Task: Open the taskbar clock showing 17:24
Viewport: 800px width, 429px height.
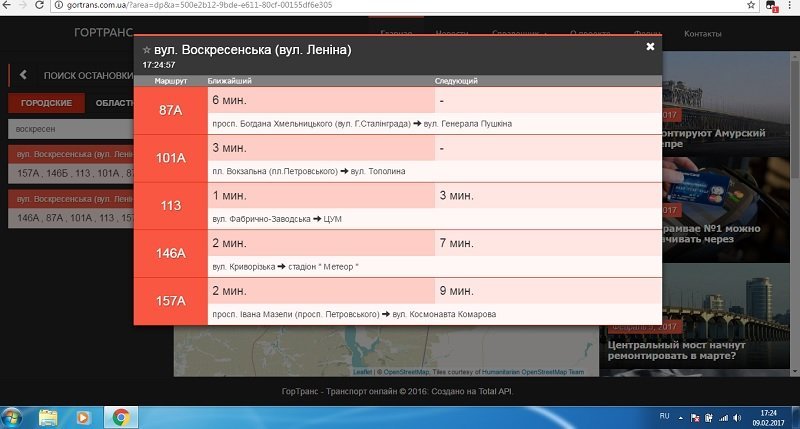Action: [768, 418]
